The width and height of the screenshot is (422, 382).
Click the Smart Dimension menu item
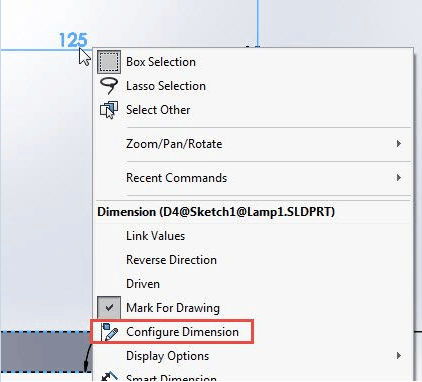pyautogui.click(x=171, y=378)
